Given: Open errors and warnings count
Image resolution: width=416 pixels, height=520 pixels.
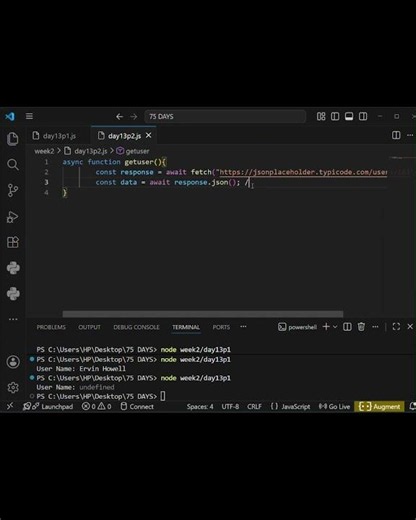Looking at the screenshot, I should click(x=97, y=406).
